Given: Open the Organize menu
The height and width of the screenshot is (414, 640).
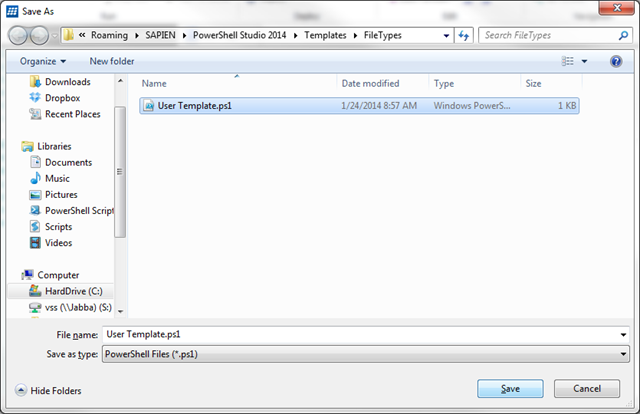Looking at the screenshot, I should coord(43,61).
